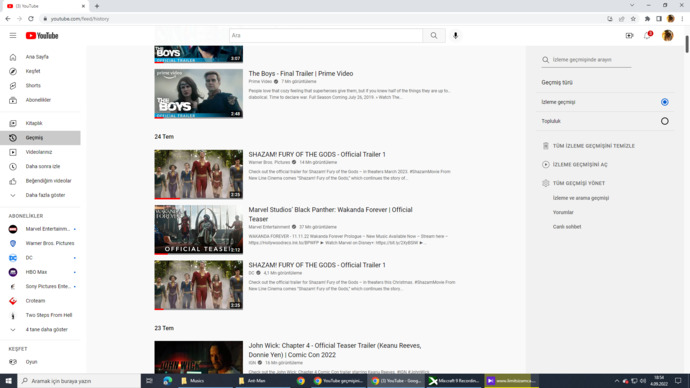Click the address bar URL

pyautogui.click(x=80, y=19)
